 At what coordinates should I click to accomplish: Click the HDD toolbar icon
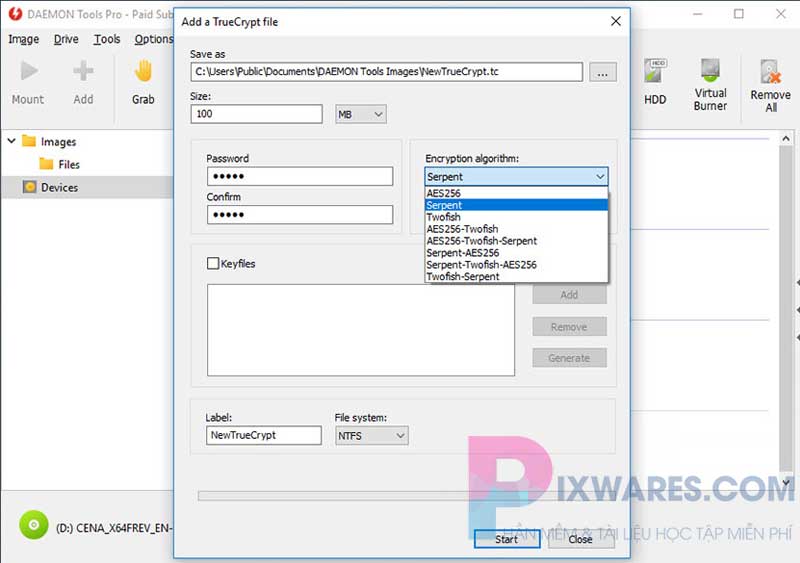pyautogui.click(x=655, y=72)
